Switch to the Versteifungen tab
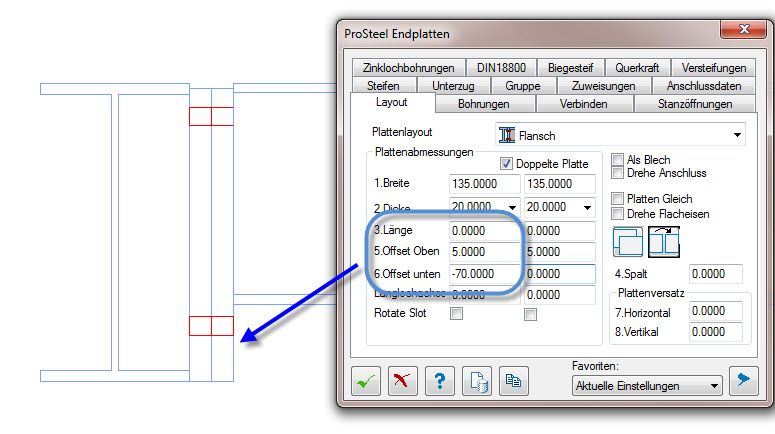Image resolution: width=775 pixels, height=434 pixels. coord(714,68)
